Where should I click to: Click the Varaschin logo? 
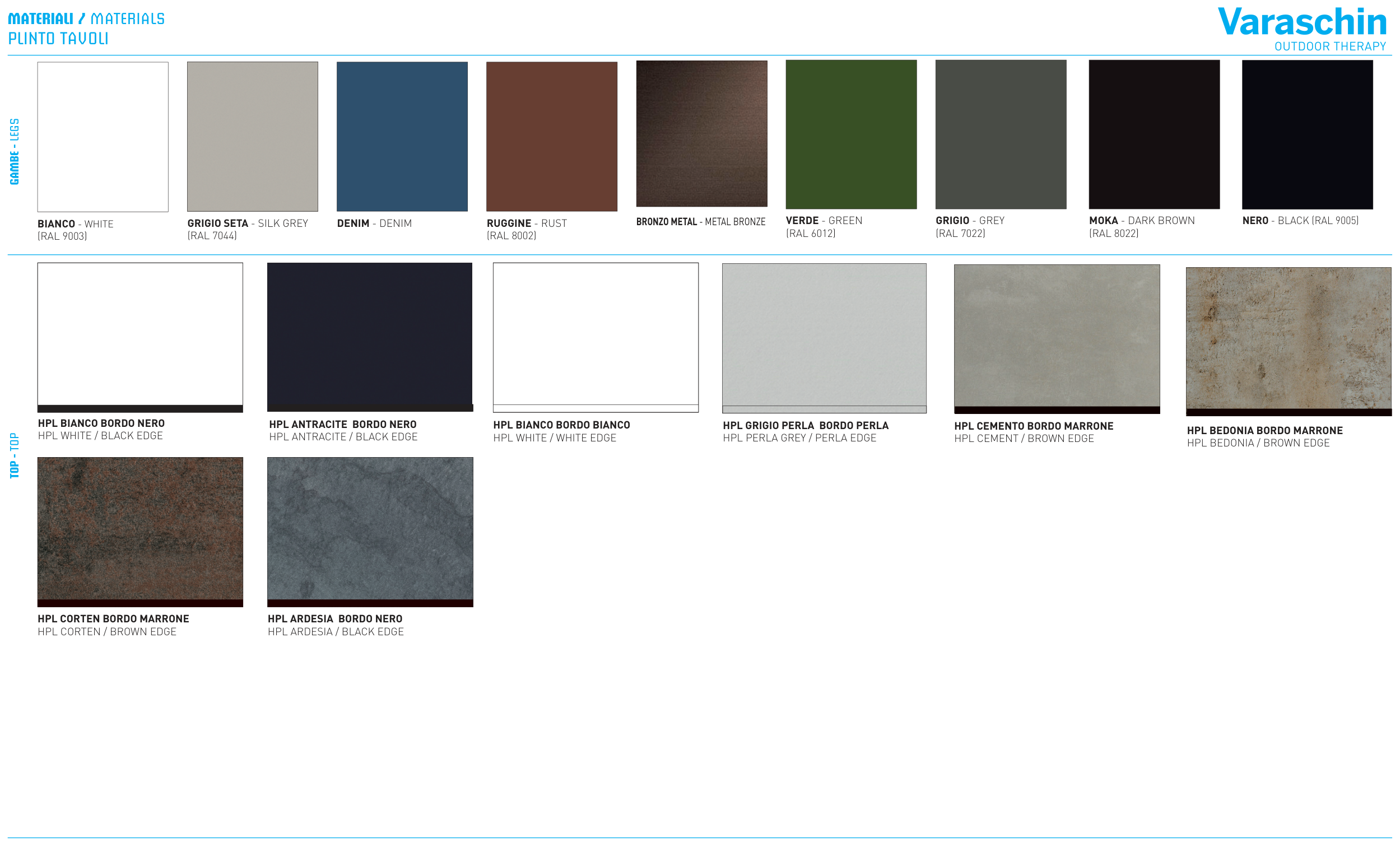coord(1301,23)
